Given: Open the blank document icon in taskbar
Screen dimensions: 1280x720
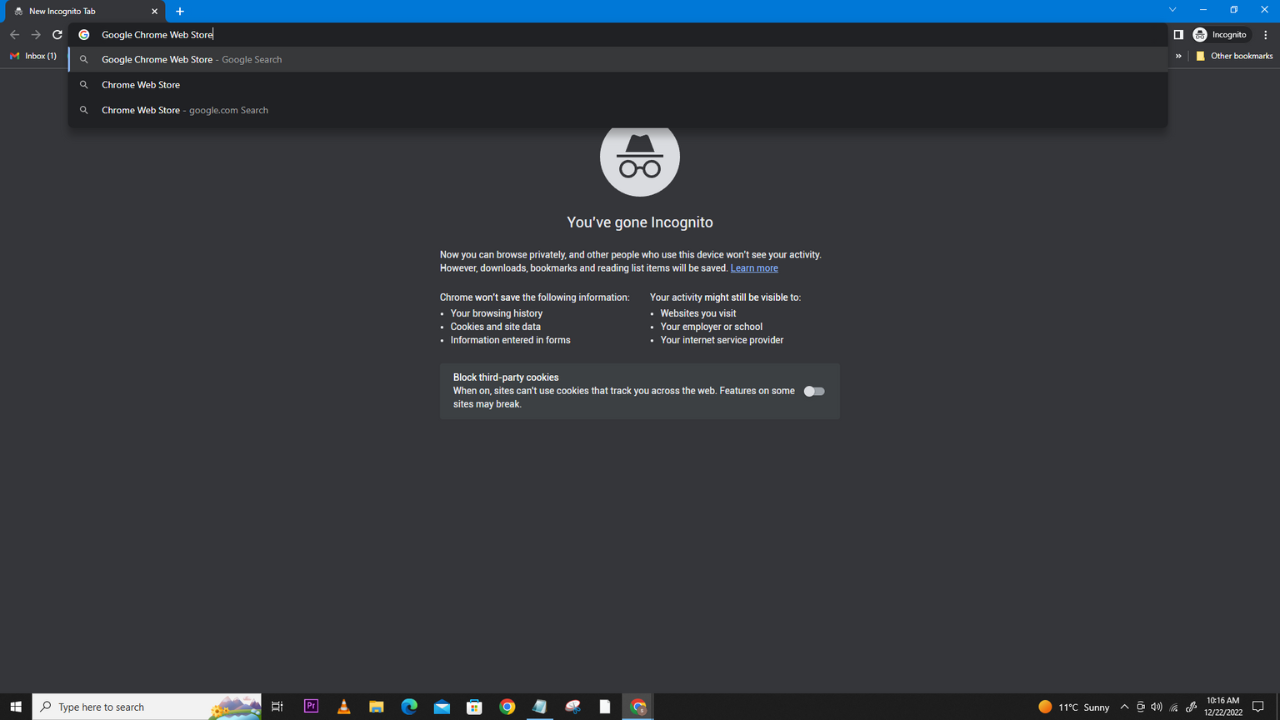Looking at the screenshot, I should 605,707.
